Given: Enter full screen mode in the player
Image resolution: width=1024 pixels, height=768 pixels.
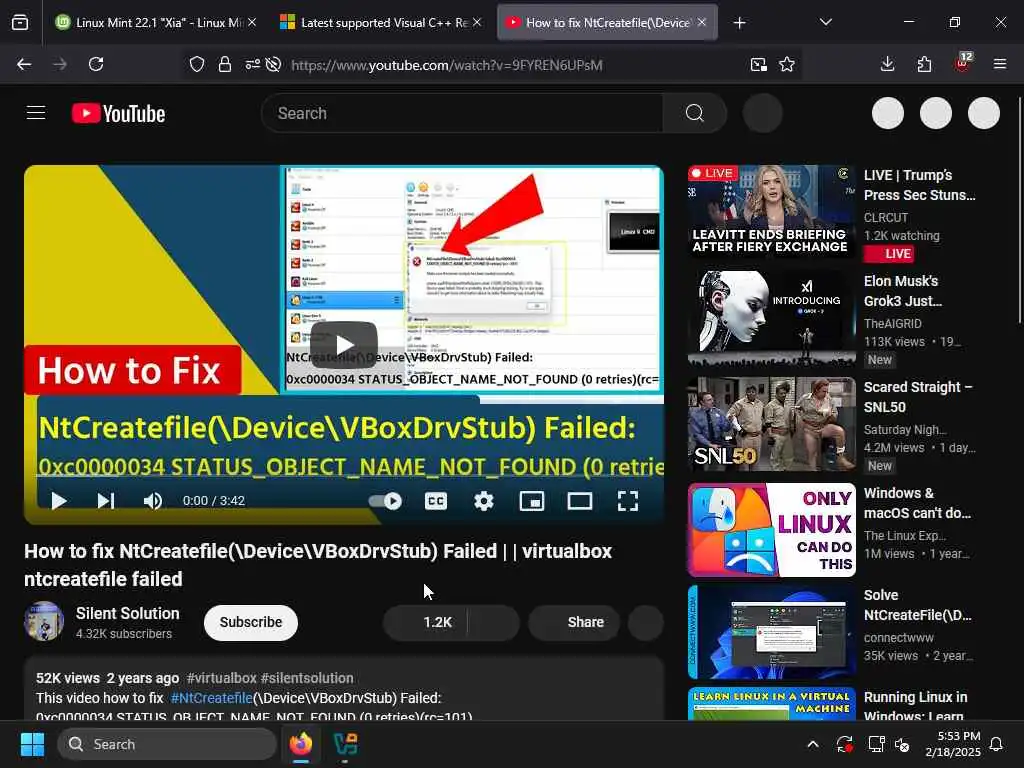Looking at the screenshot, I should tap(628, 501).
